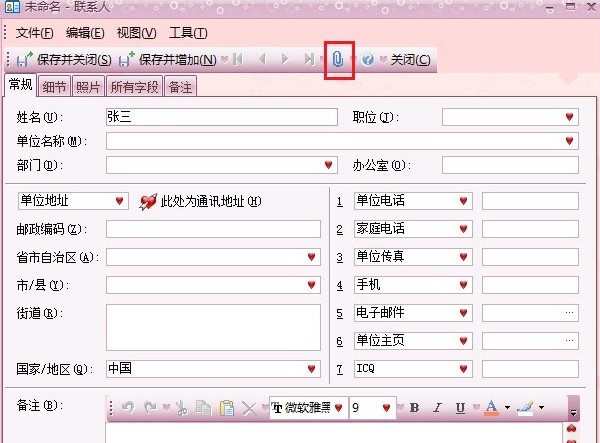Go to the first contact record
Screen dimensions: 600x443
[238, 59]
